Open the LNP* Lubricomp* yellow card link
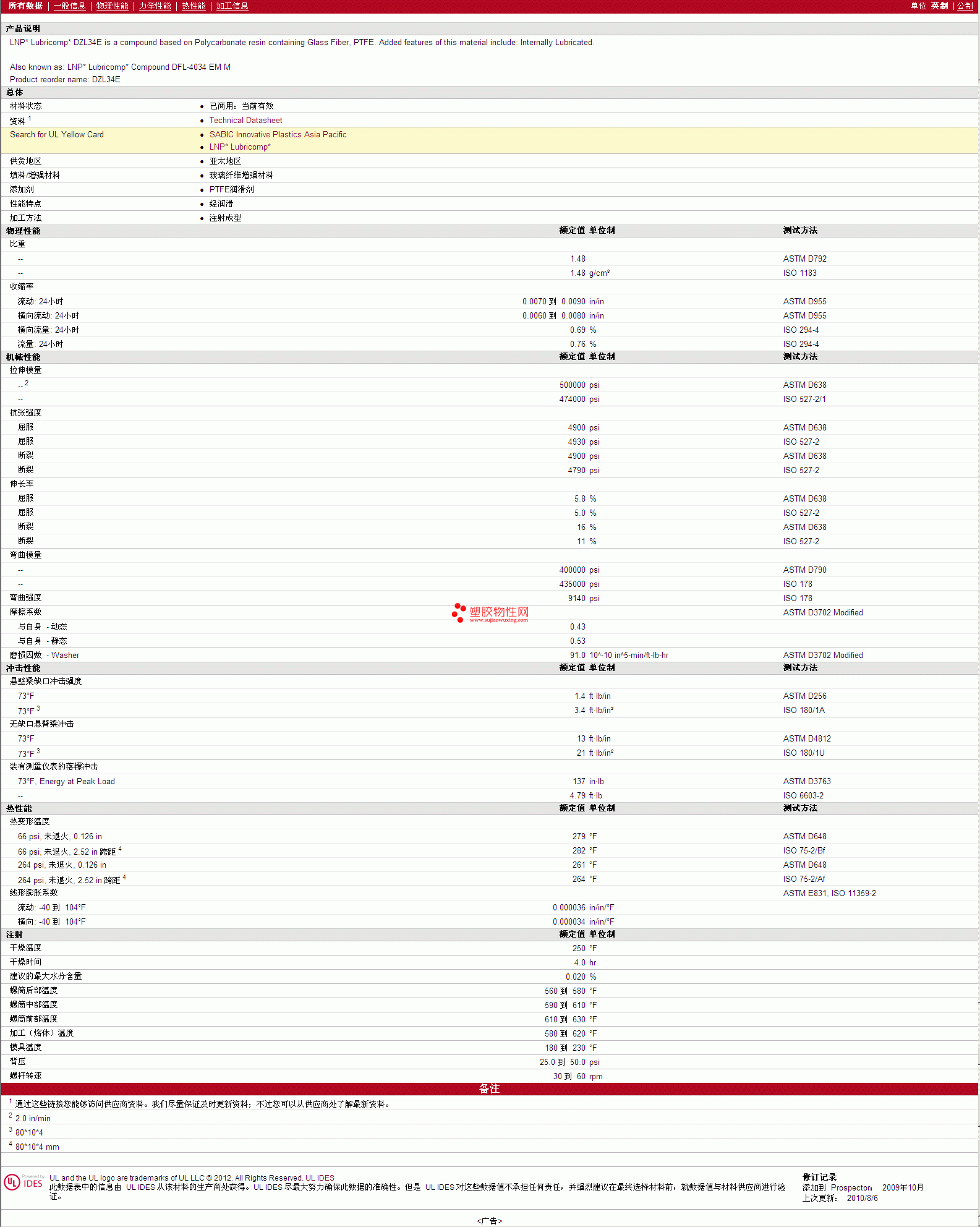 pos(240,147)
